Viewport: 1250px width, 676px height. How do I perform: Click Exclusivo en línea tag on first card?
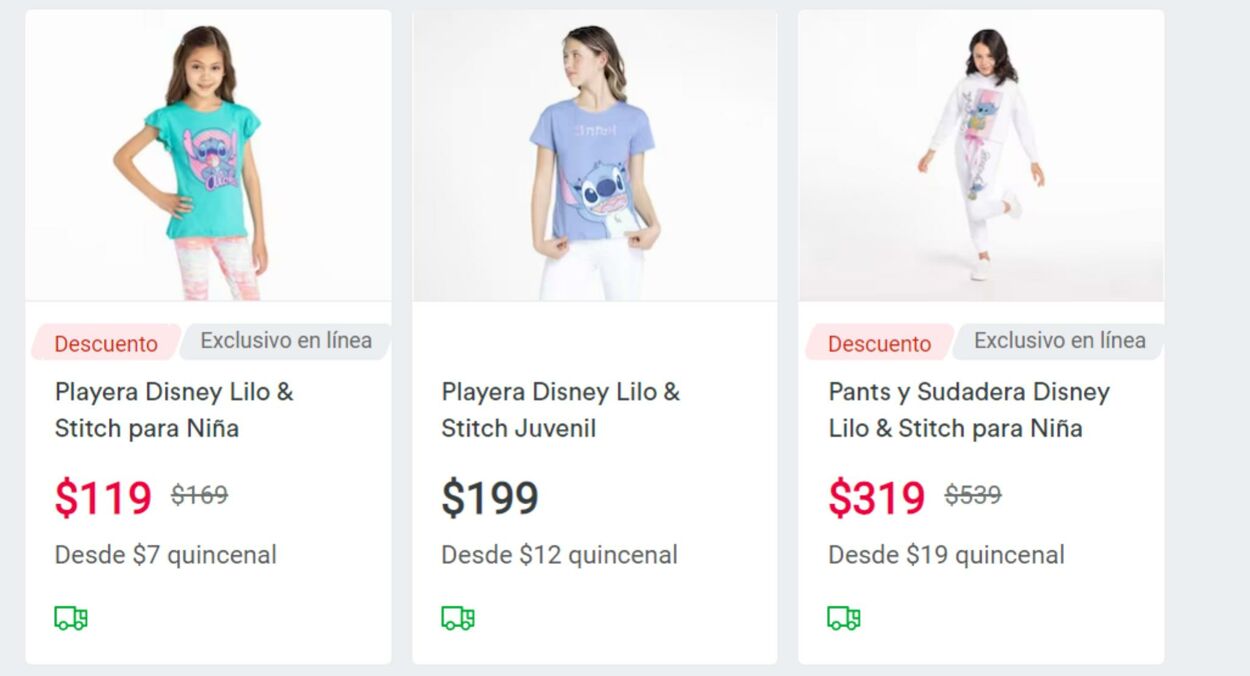click(286, 341)
